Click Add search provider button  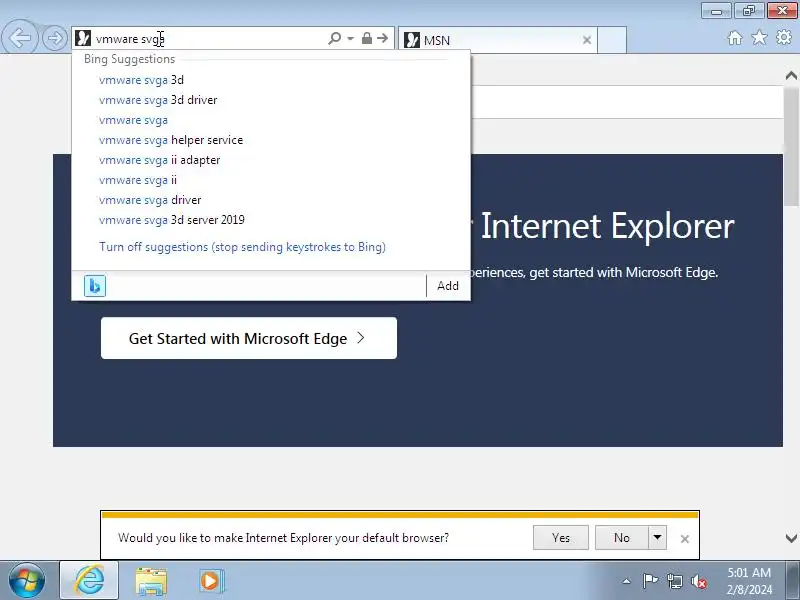click(448, 286)
